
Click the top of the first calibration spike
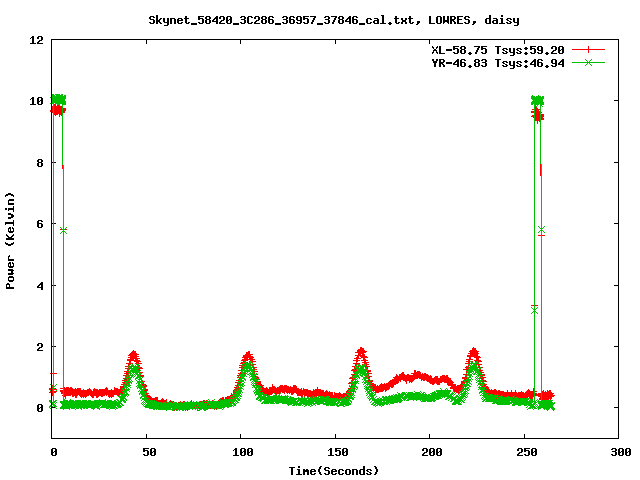(58, 100)
